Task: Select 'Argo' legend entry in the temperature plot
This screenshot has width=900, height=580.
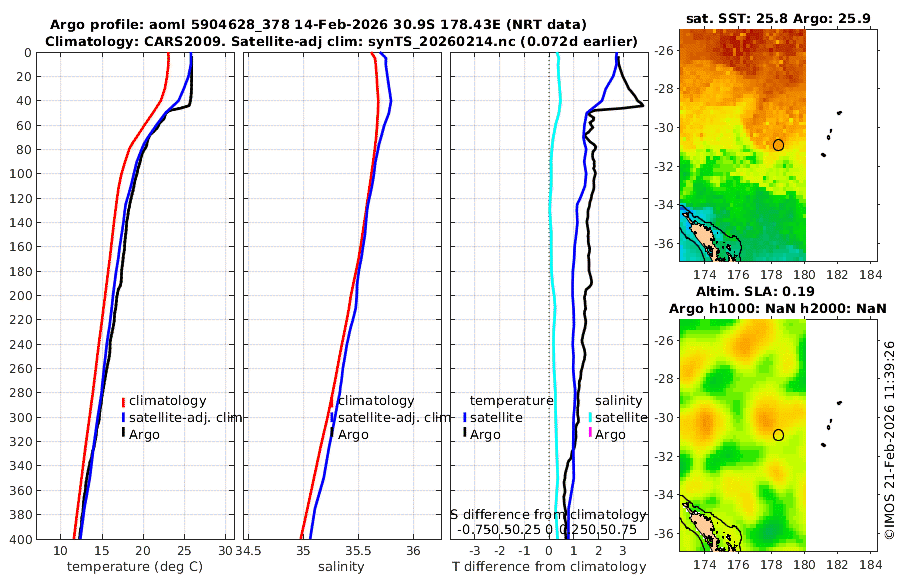Action: click(x=140, y=435)
